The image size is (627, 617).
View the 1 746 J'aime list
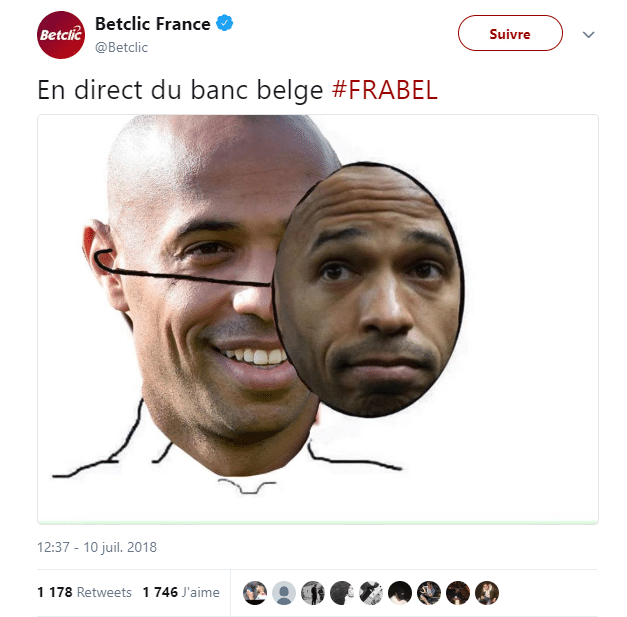(181, 592)
